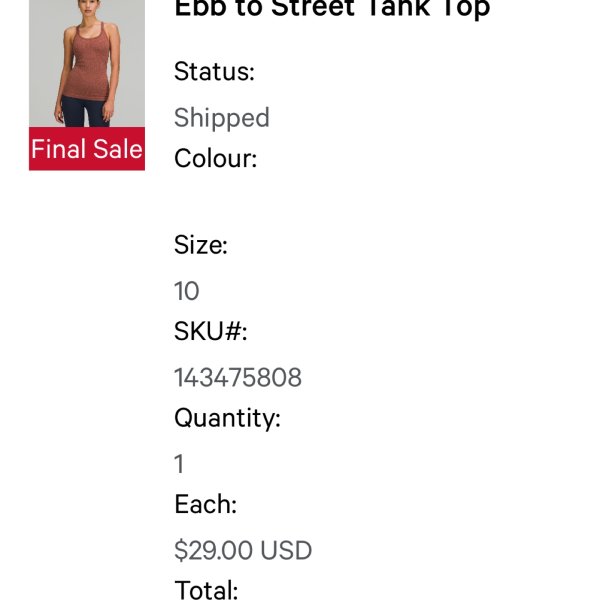This screenshot has width=600, height=600.
Task: Select the Status: label
Action: 214,72
